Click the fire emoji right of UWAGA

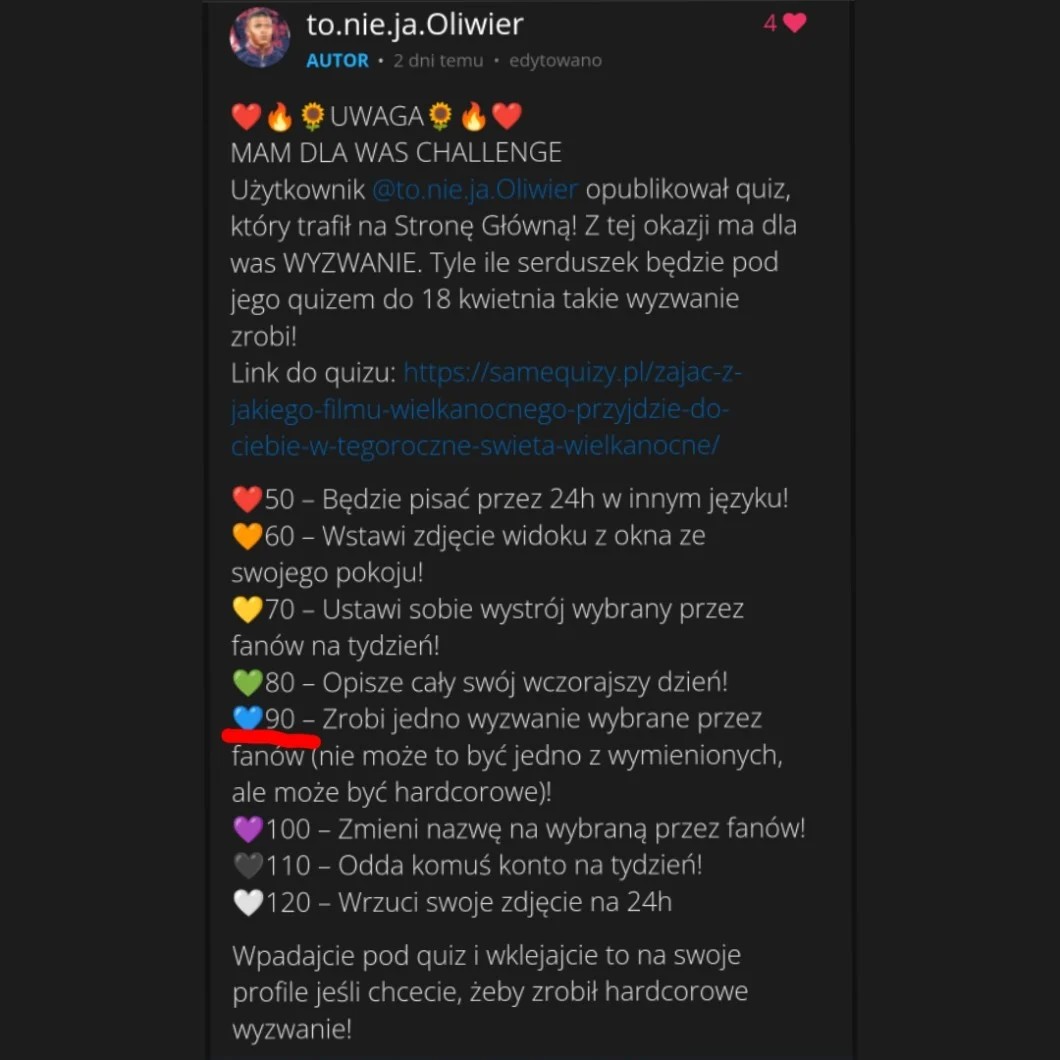[473, 117]
